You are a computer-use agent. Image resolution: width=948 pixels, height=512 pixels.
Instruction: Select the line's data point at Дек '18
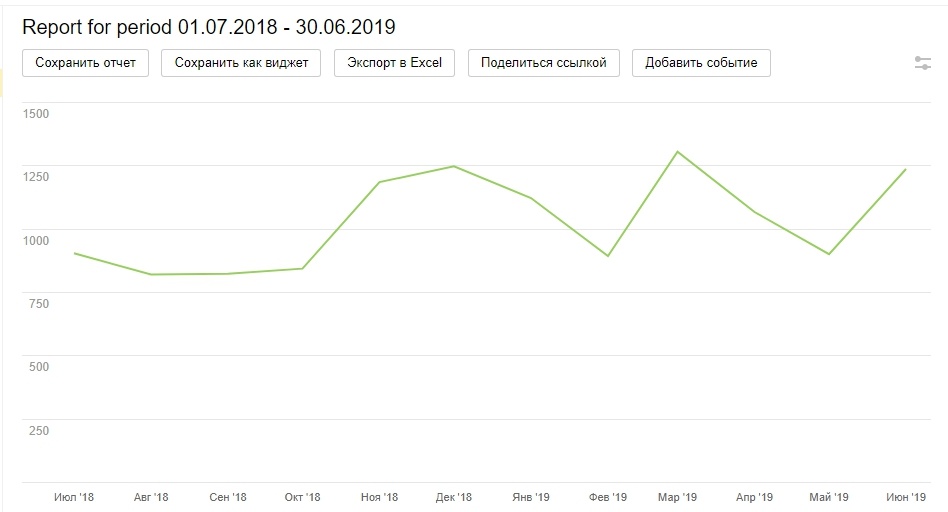click(454, 166)
